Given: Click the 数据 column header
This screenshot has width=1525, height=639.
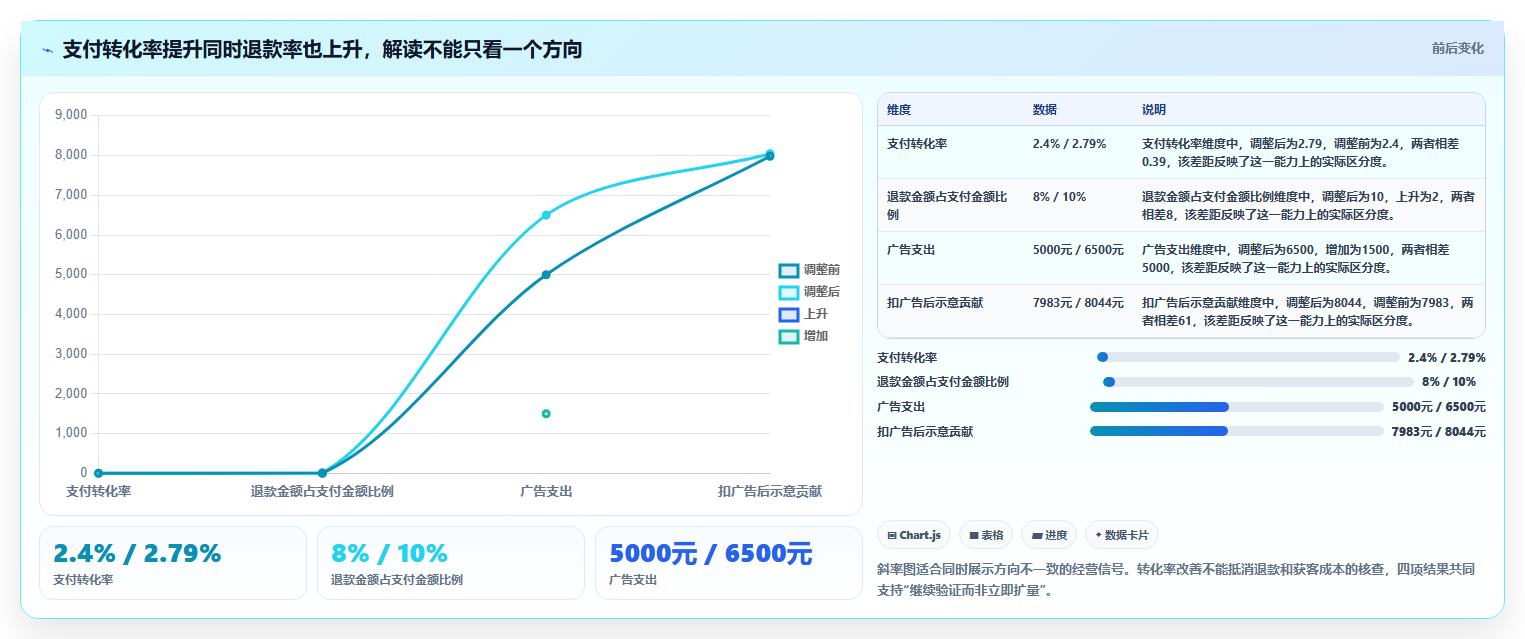Looking at the screenshot, I should [x=1045, y=109].
